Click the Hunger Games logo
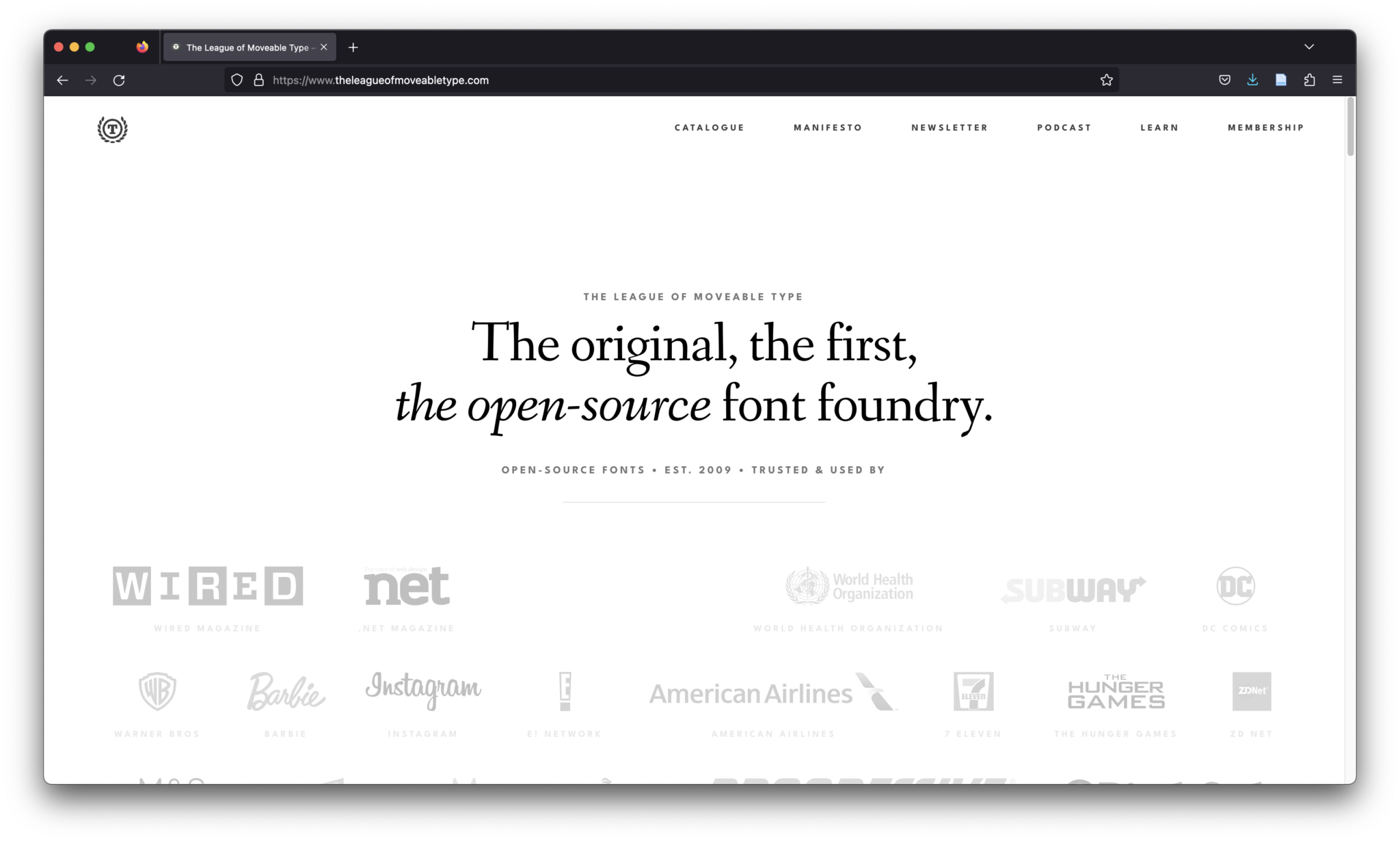Image resolution: width=1400 pixels, height=842 pixels. (x=1116, y=692)
